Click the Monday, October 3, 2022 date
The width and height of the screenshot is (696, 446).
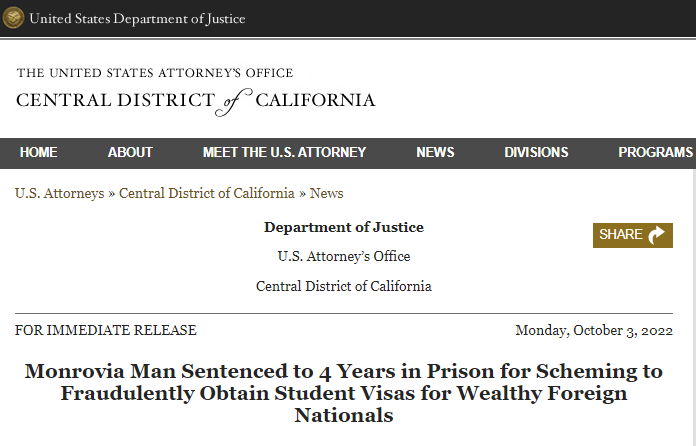pos(594,331)
